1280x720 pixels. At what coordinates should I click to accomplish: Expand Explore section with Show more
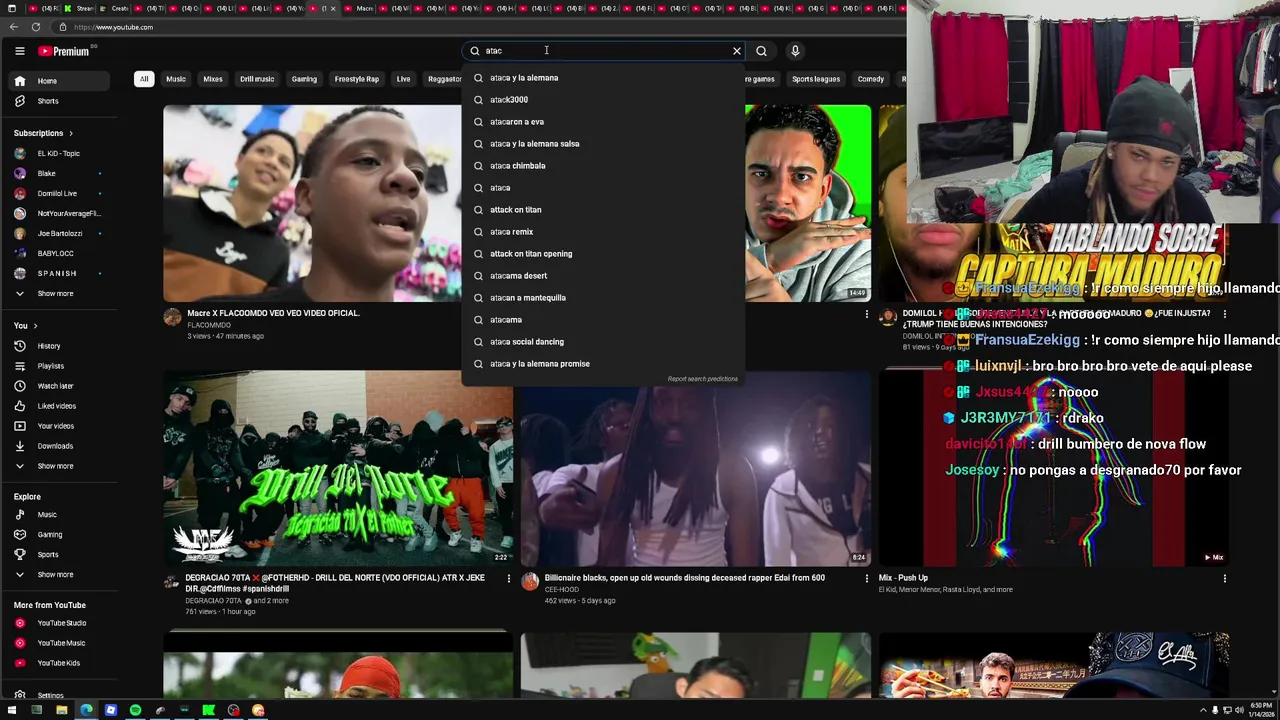click(59, 575)
